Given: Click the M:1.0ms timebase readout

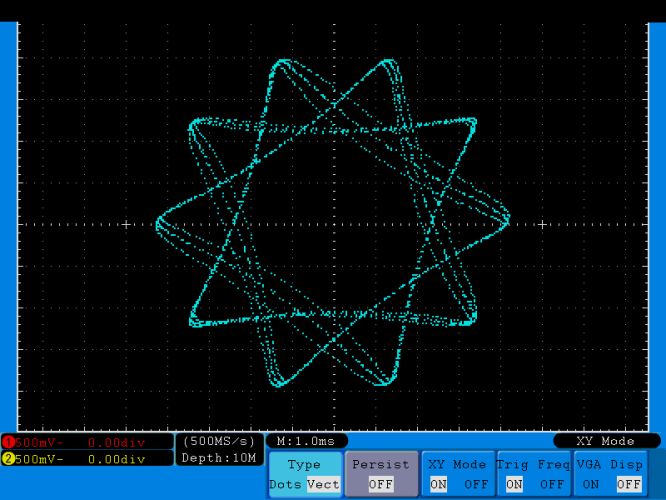Looking at the screenshot, I should 306,441.
